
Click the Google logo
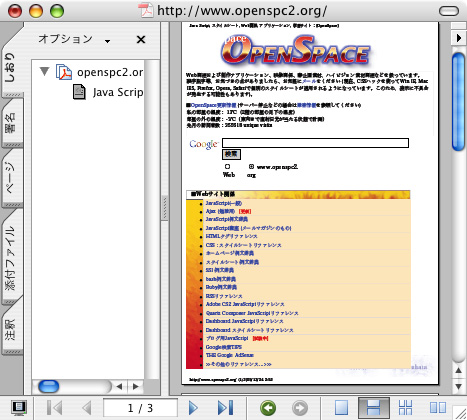coord(204,144)
